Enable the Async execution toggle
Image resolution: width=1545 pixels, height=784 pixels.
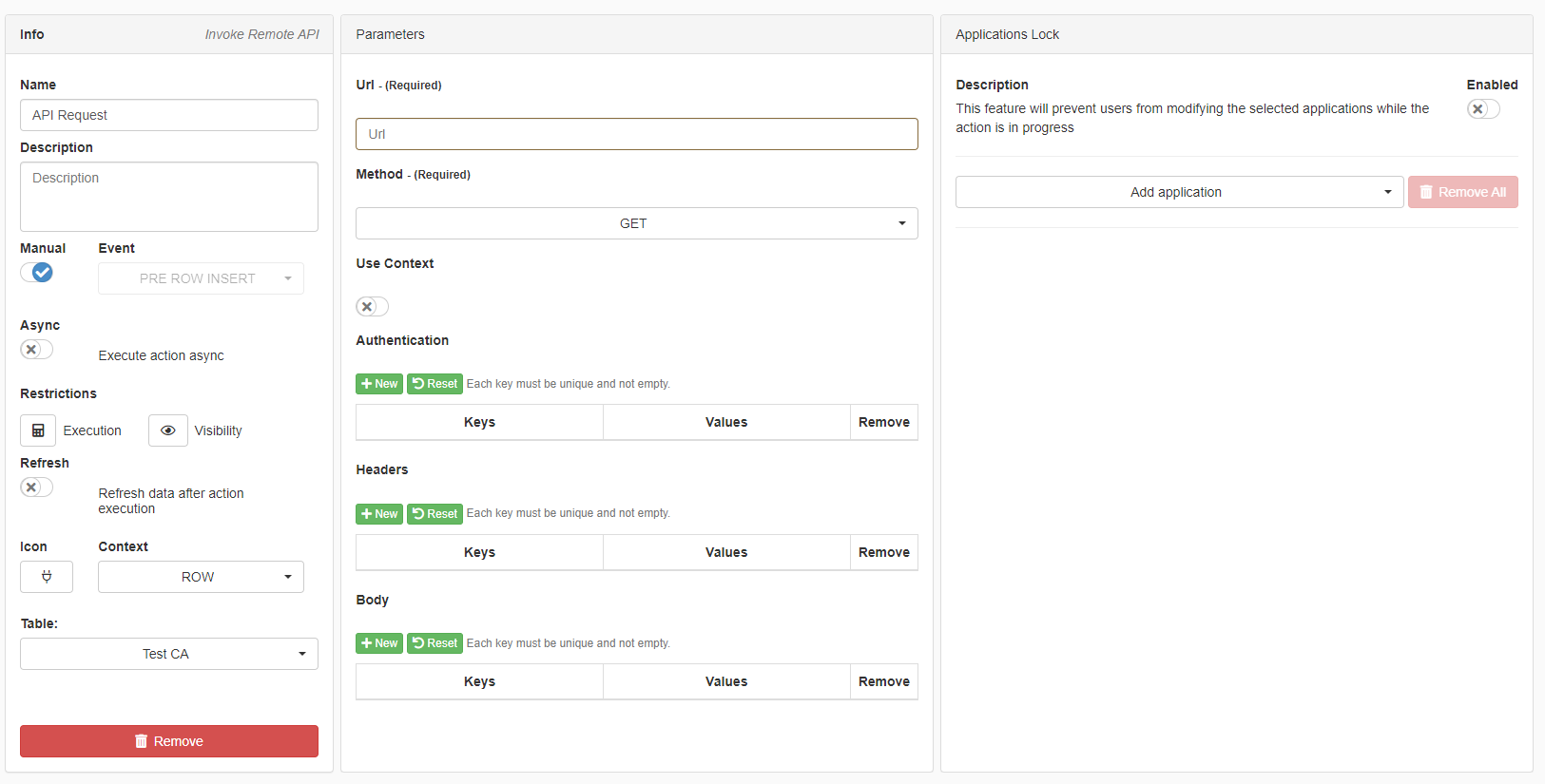pyautogui.click(x=36, y=350)
